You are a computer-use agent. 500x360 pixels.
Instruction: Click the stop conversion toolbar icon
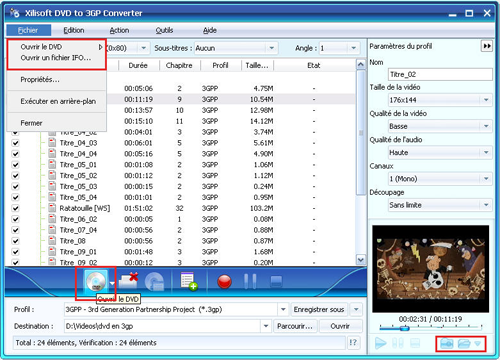pos(276,282)
